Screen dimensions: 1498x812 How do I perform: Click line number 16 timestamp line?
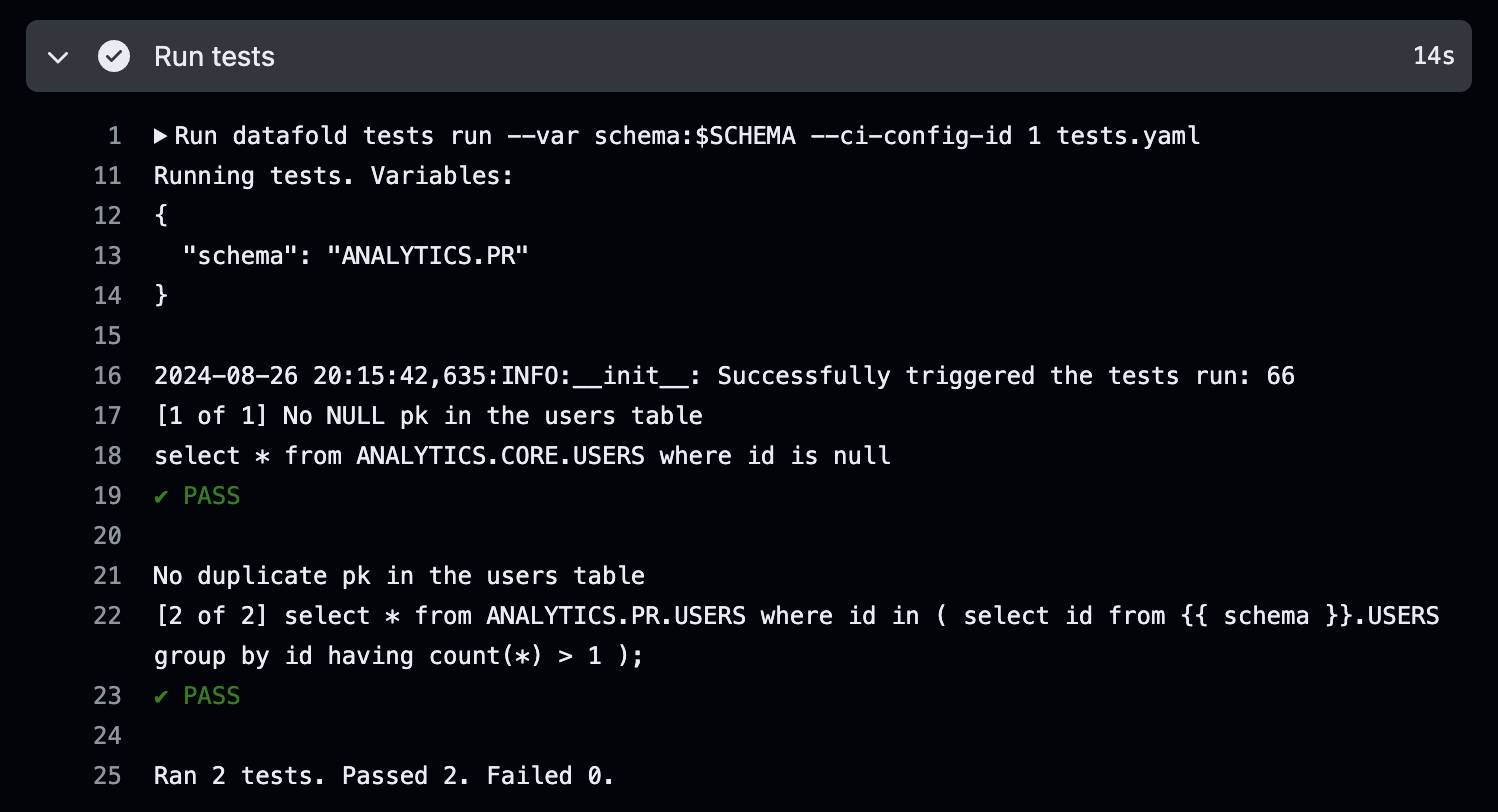[107, 376]
